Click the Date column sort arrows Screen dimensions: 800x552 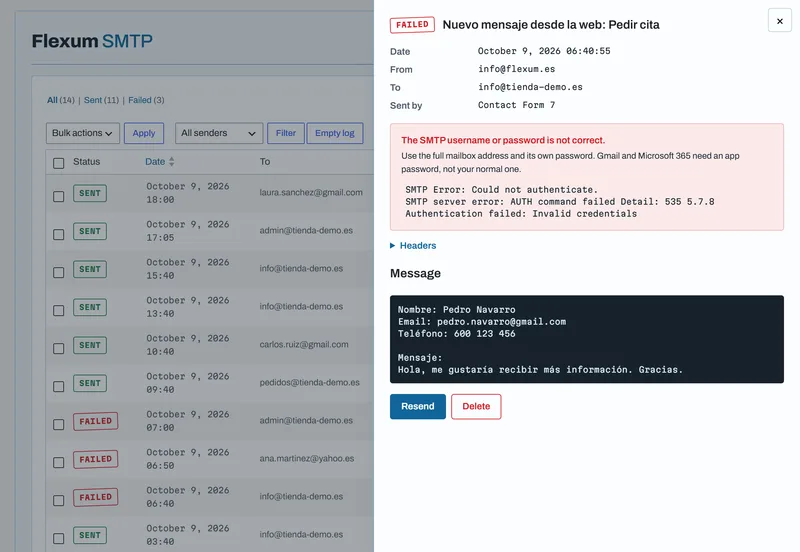[171, 162]
